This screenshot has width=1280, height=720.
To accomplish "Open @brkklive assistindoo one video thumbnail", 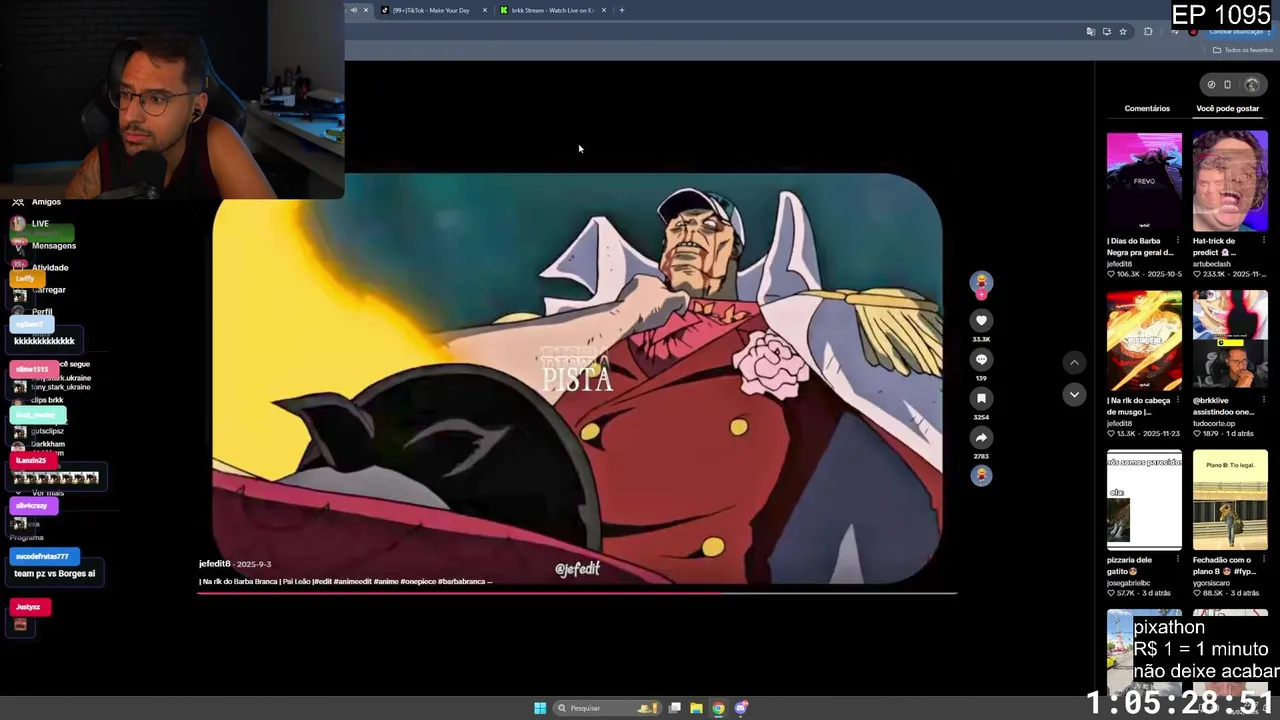I will [x=1230, y=341].
